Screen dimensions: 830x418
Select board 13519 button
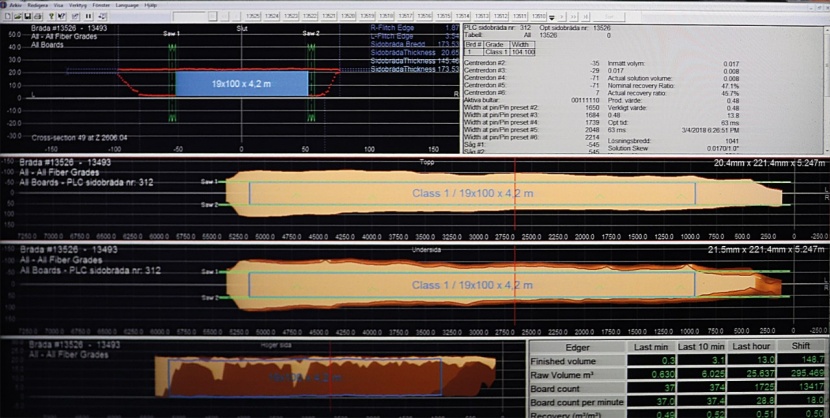point(367,16)
